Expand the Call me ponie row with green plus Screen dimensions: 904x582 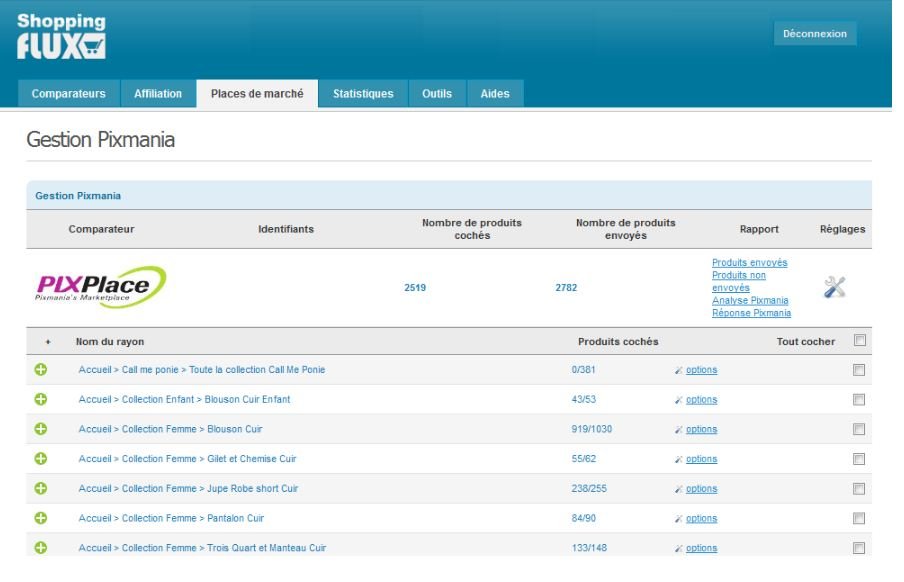coord(41,370)
